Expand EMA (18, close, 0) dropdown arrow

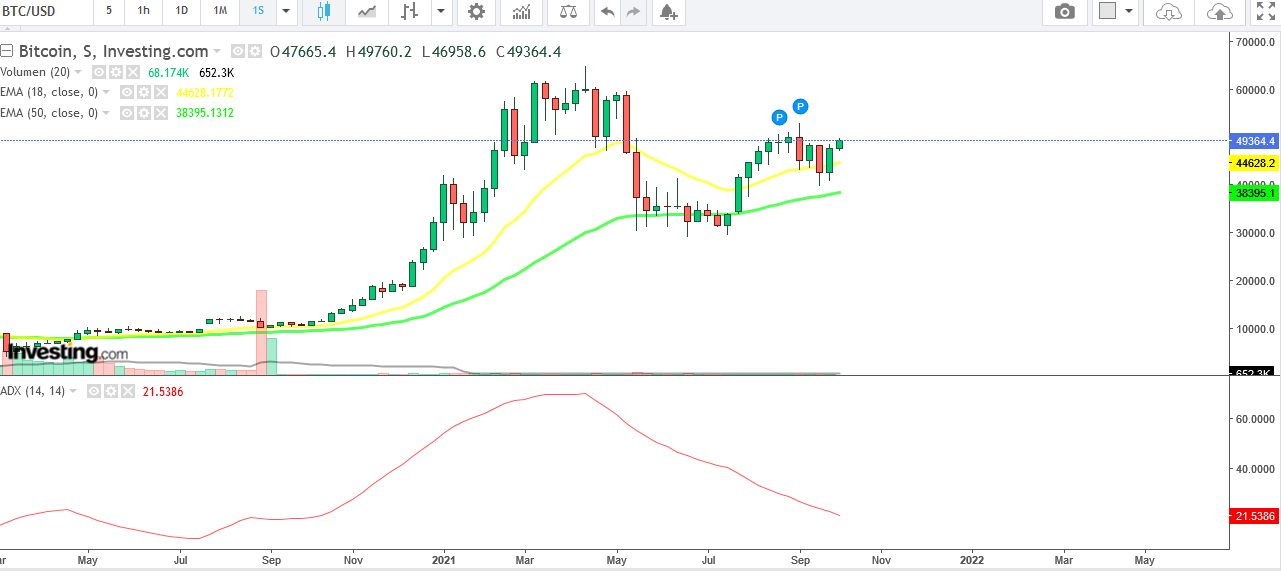(x=106, y=93)
